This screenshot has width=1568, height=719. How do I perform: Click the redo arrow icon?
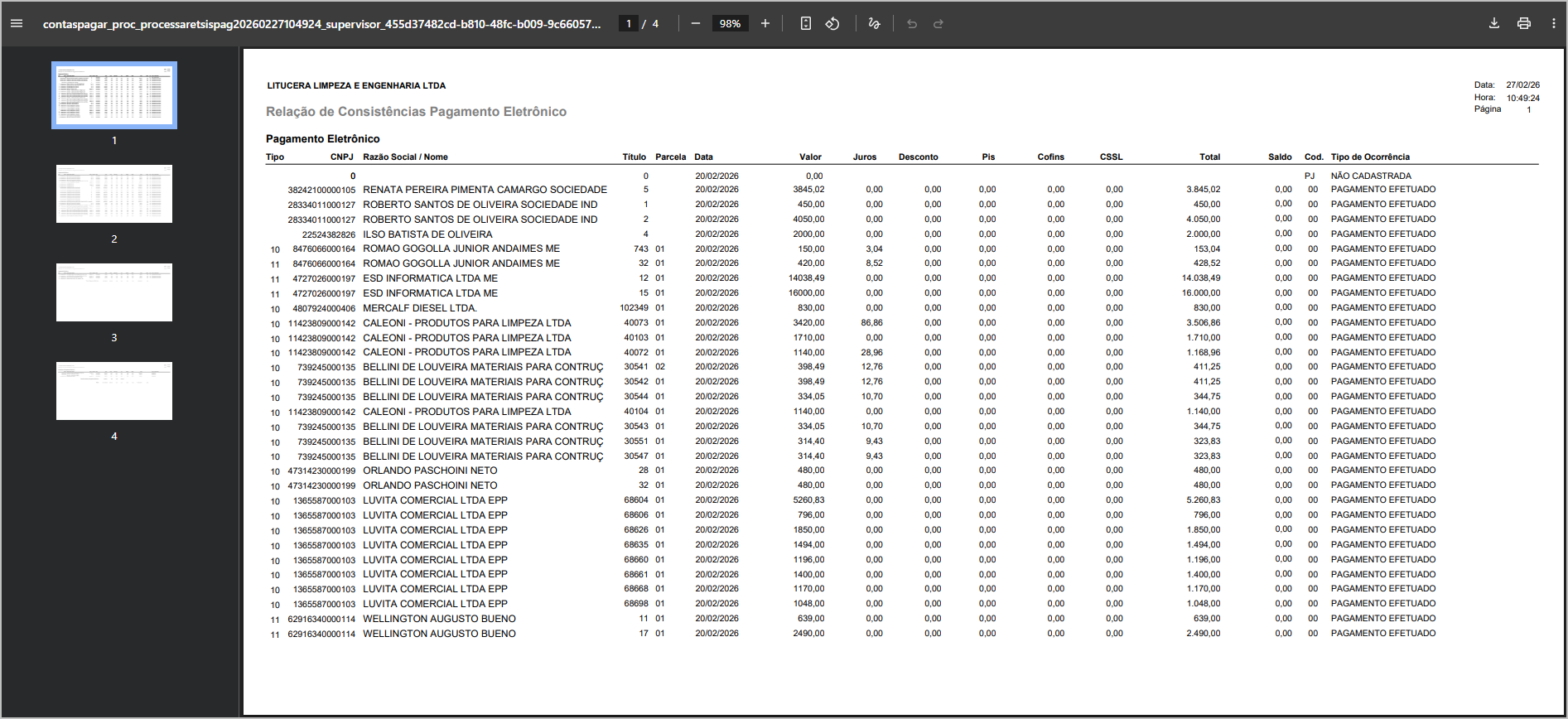[x=938, y=23]
